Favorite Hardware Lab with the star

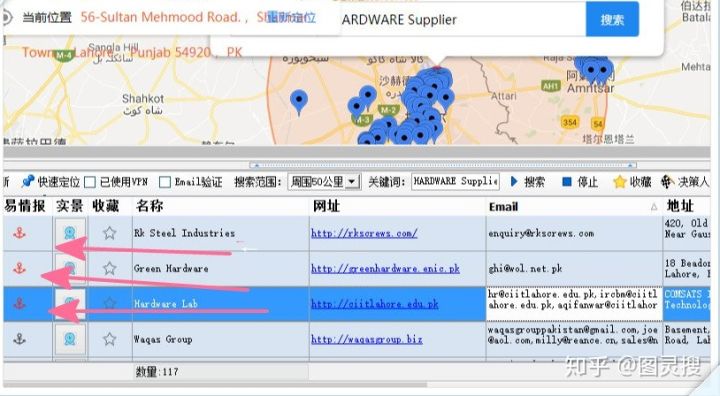coord(109,304)
